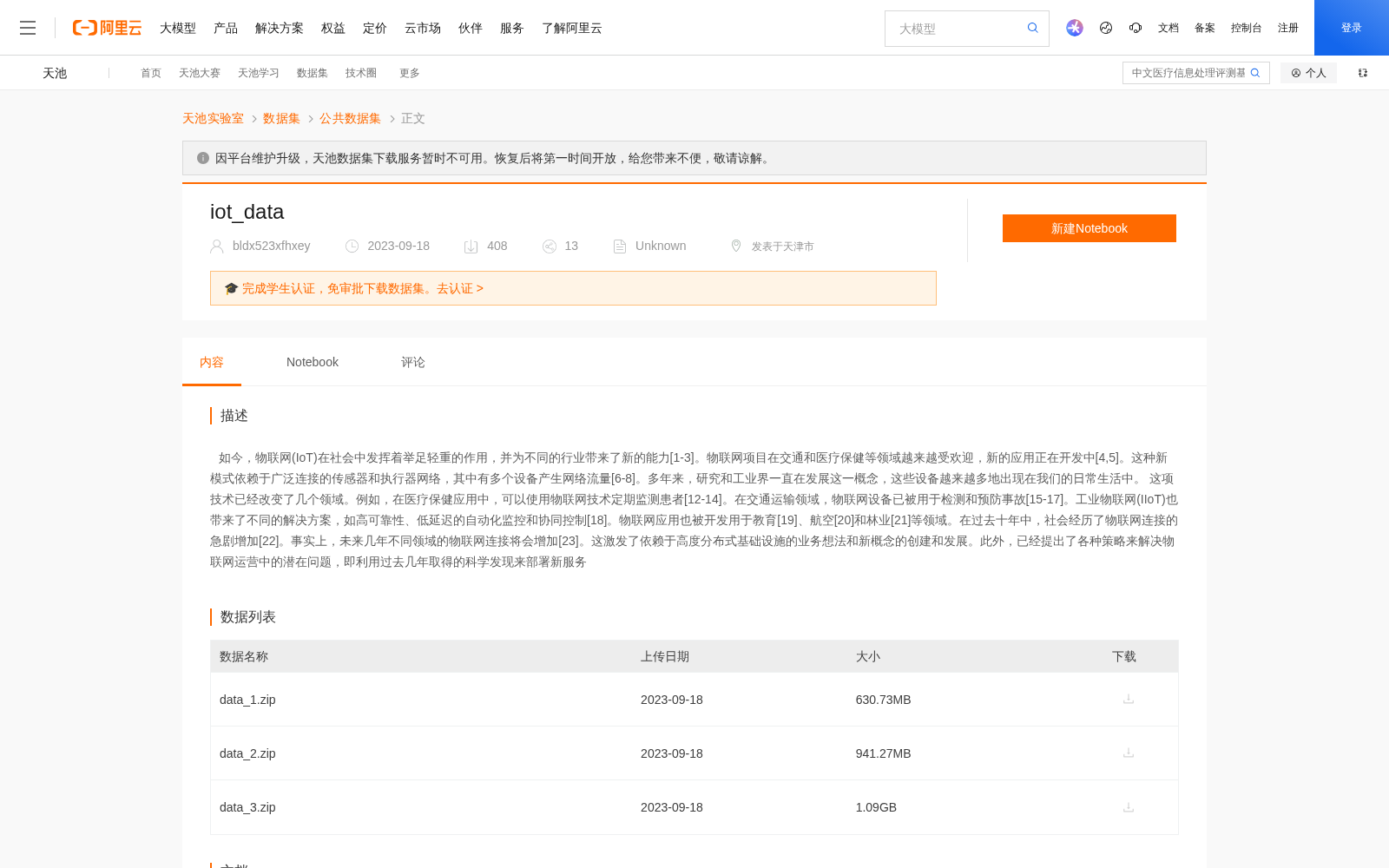This screenshot has width=1389, height=868.
Task: Click the data_1.zip file name
Action: click(x=247, y=700)
